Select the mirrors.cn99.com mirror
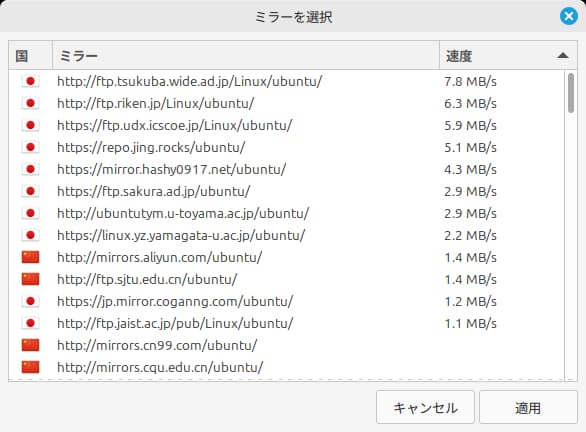586x432 pixels. tap(286, 346)
